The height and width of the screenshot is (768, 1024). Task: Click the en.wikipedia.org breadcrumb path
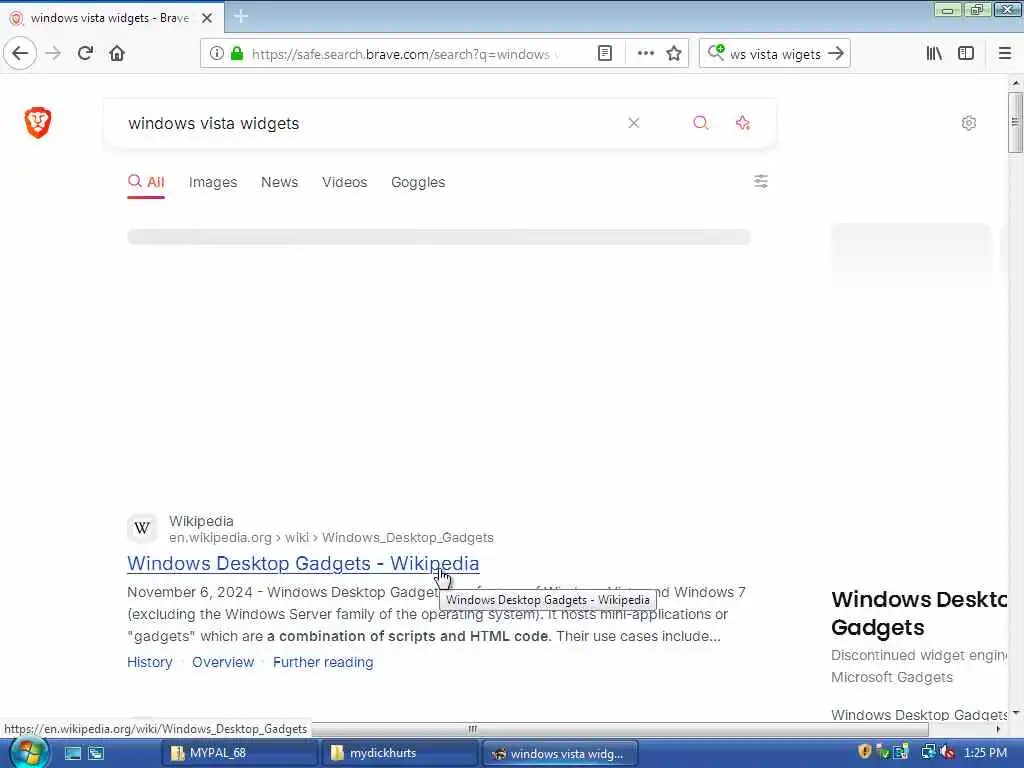click(x=331, y=537)
